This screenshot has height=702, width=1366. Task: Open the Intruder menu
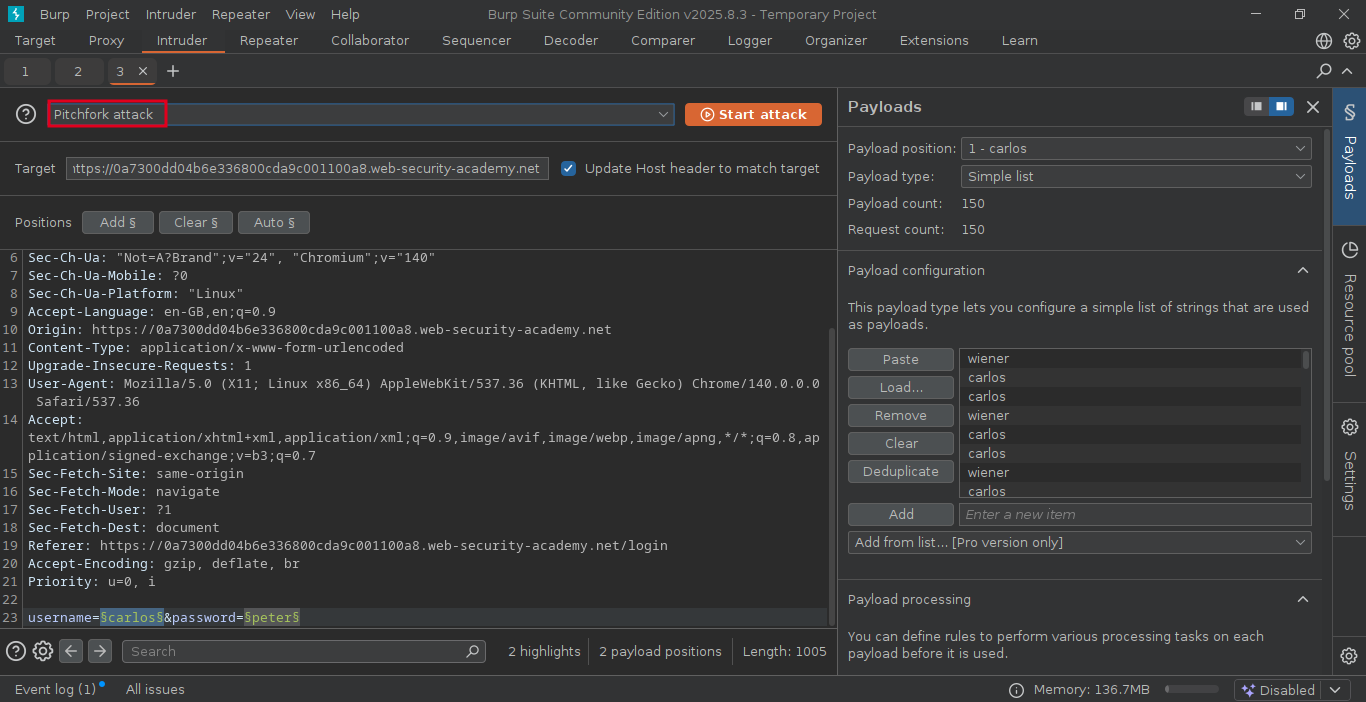(171, 14)
